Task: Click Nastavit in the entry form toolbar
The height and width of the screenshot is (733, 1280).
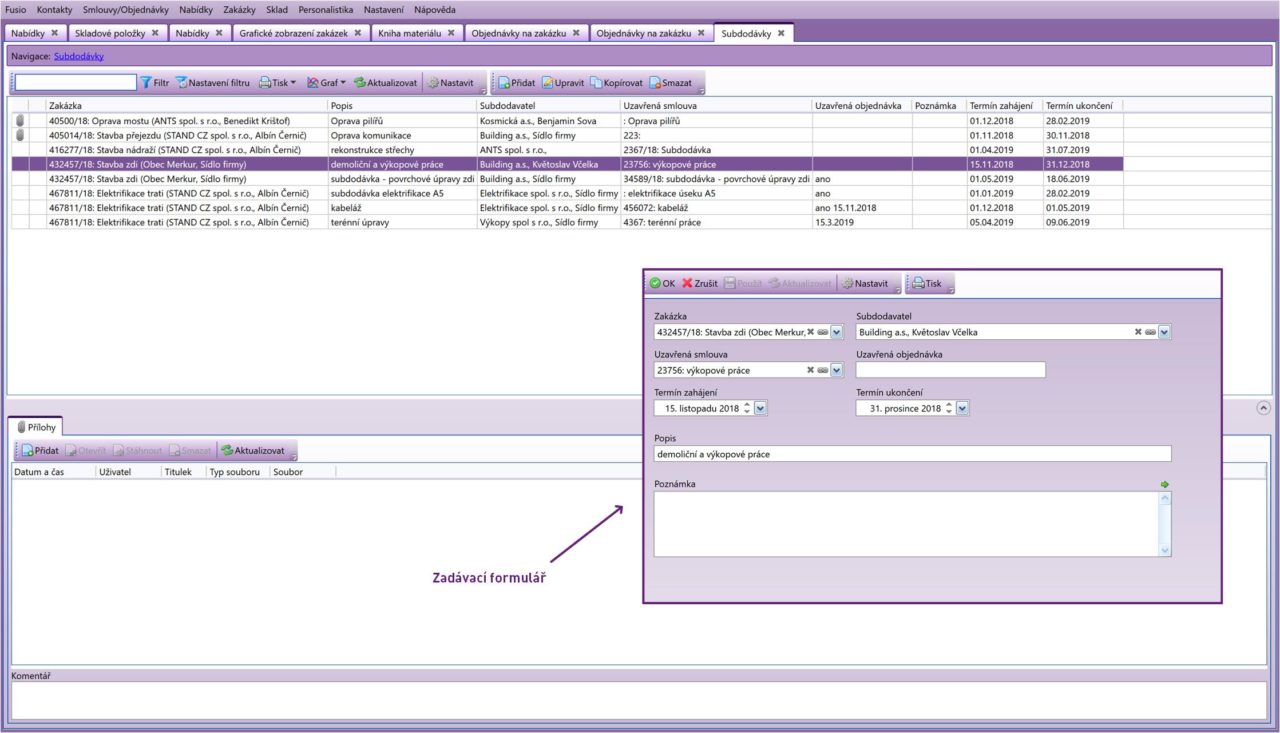Action: coord(865,284)
